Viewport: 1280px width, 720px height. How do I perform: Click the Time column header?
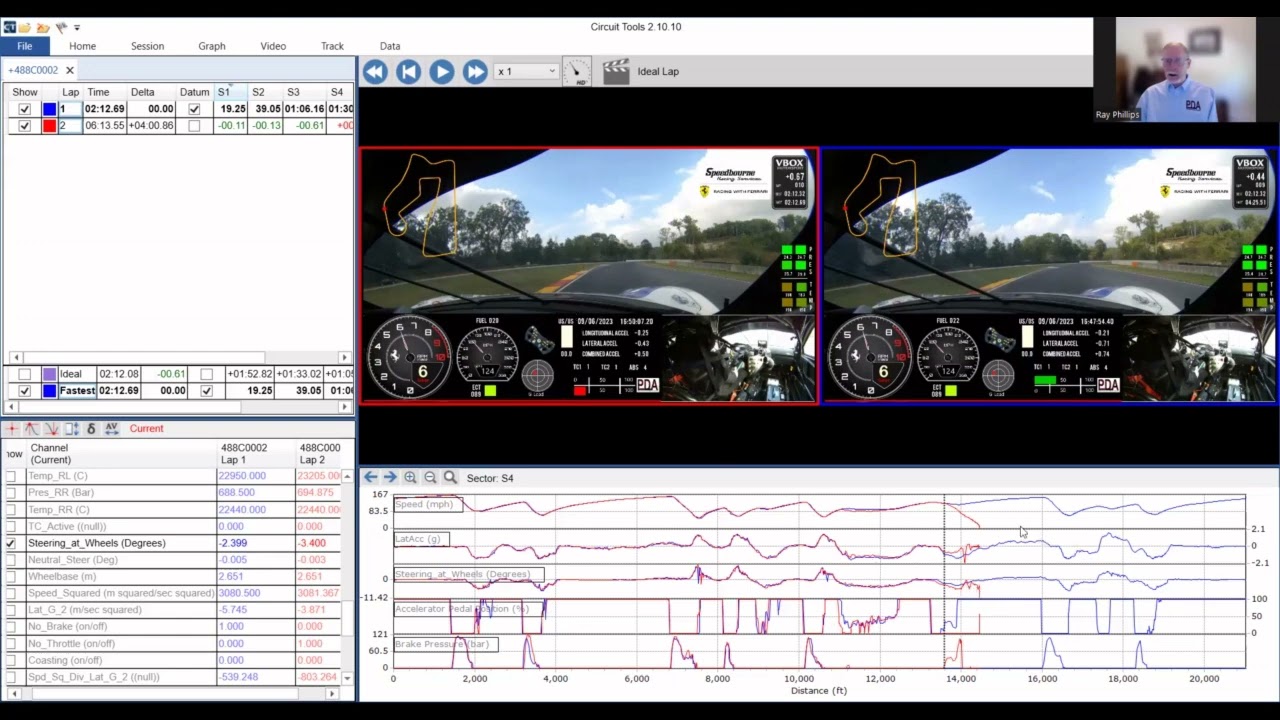(x=98, y=92)
